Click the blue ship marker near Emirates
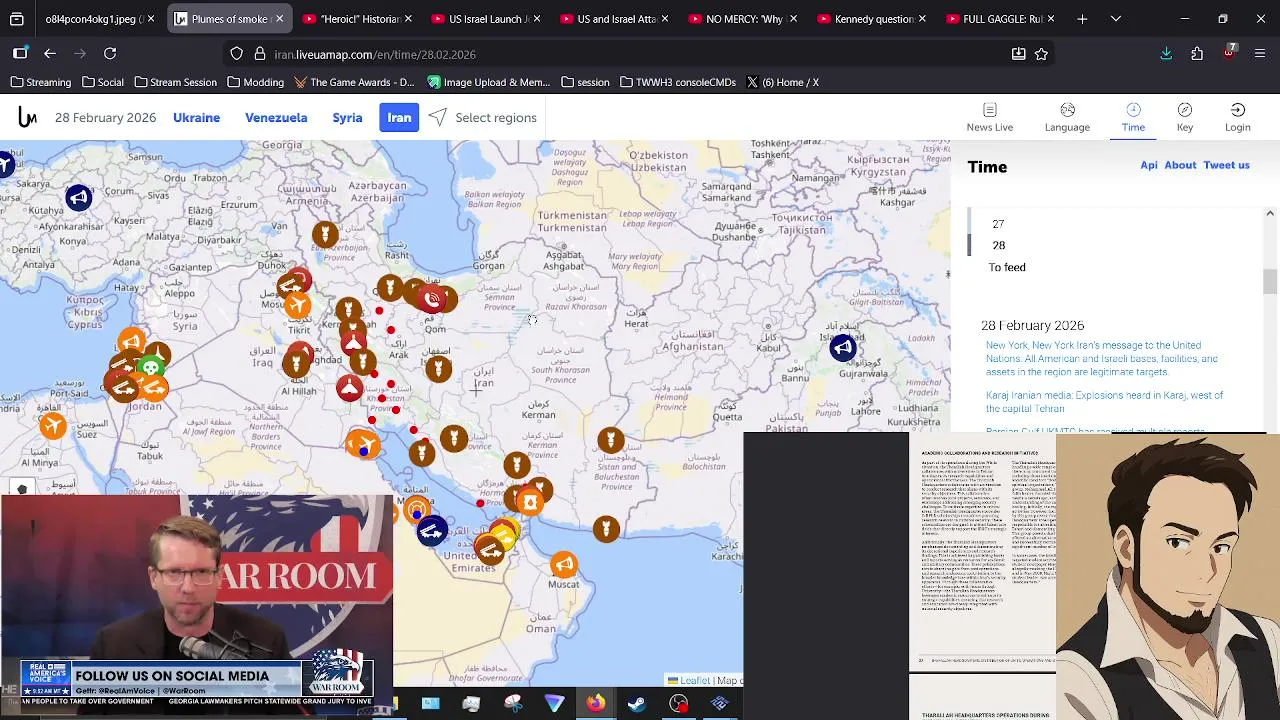 (x=431, y=531)
